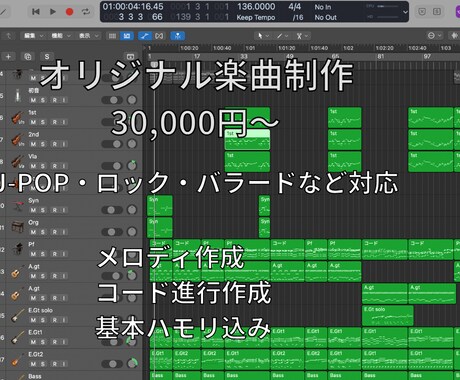This screenshot has width=460, height=380.
Task: Click the S-box icon right of the LCD
Action: click(x=437, y=12)
